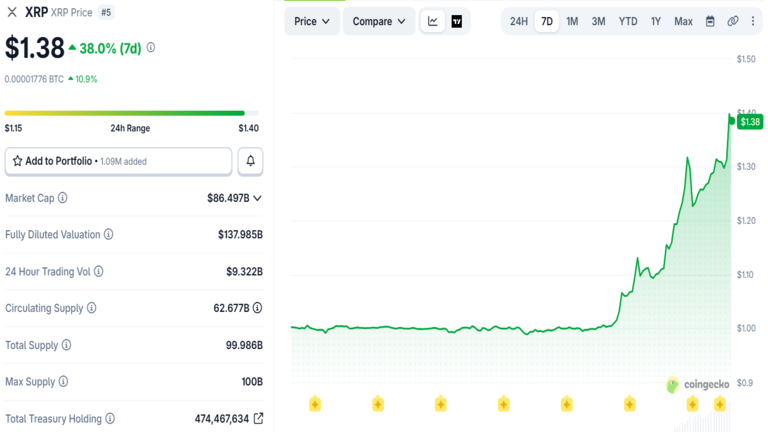This screenshot has width=768, height=432.
Task: Open the external link icon beside 474,467,634
Action: (x=258, y=418)
